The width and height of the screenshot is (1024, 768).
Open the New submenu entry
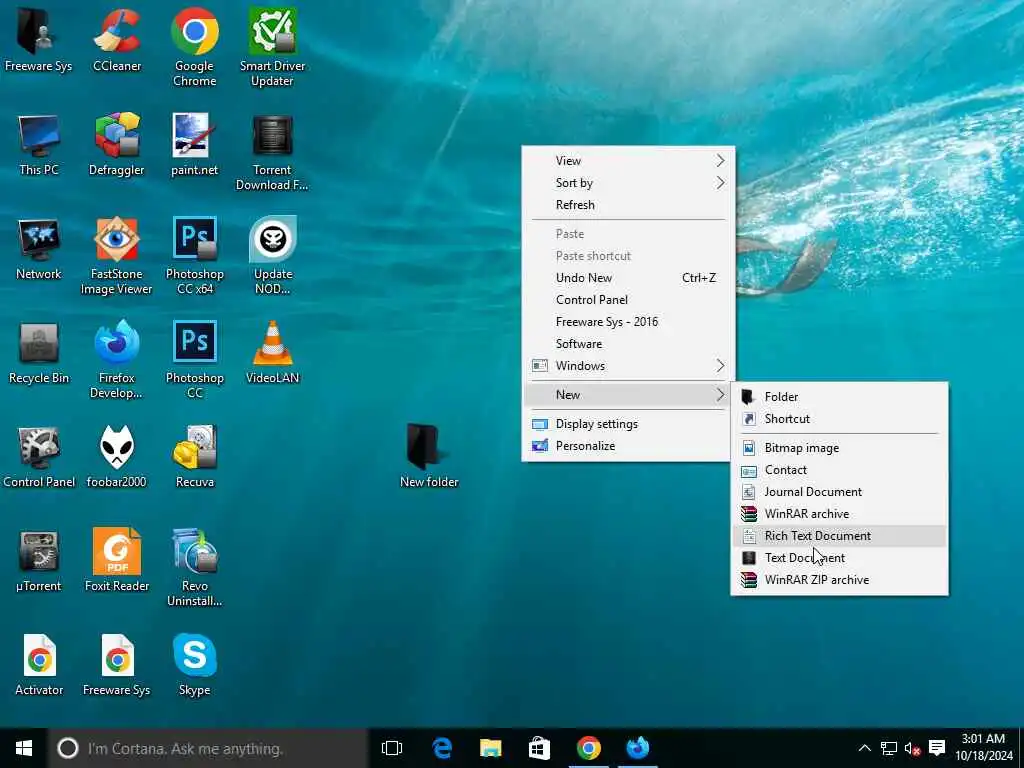point(628,394)
